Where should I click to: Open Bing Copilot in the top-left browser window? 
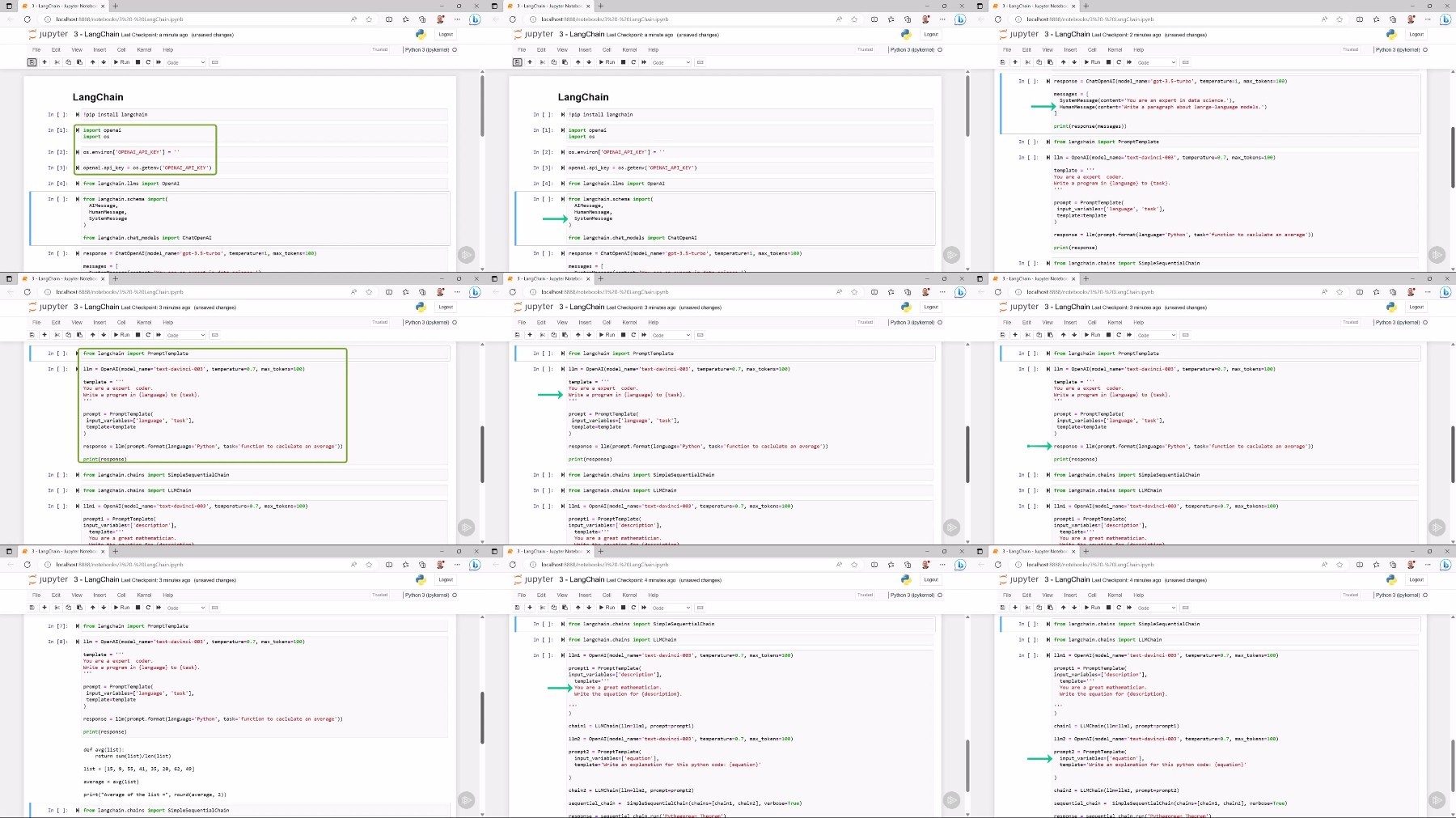pos(475,19)
